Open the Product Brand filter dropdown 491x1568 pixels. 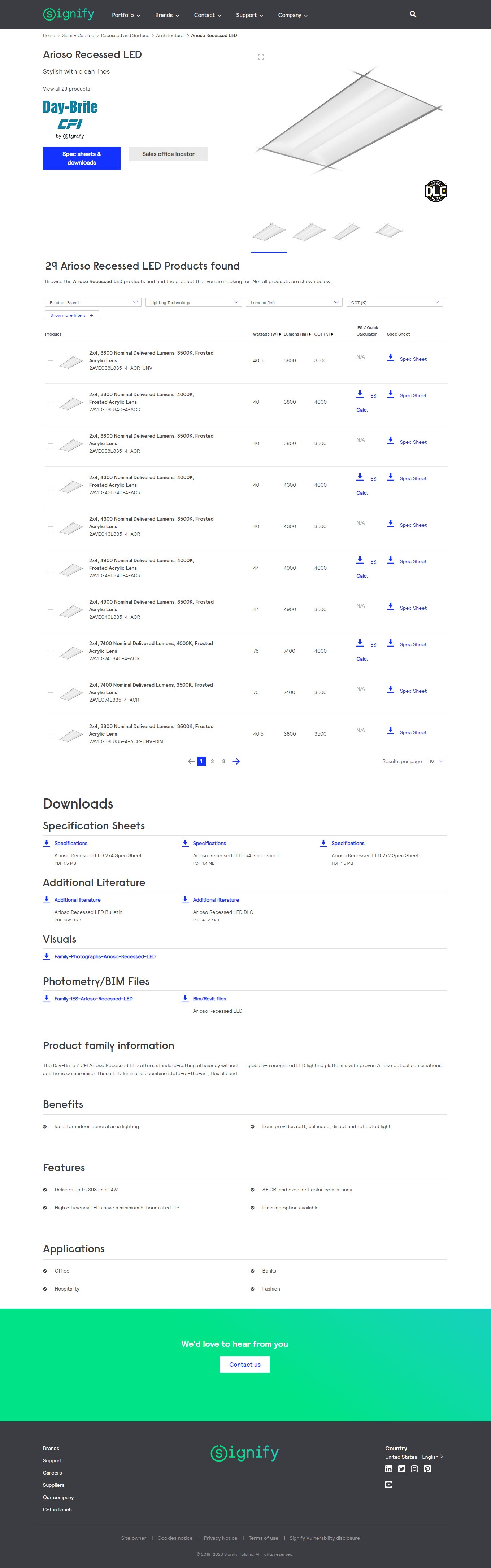[x=93, y=302]
